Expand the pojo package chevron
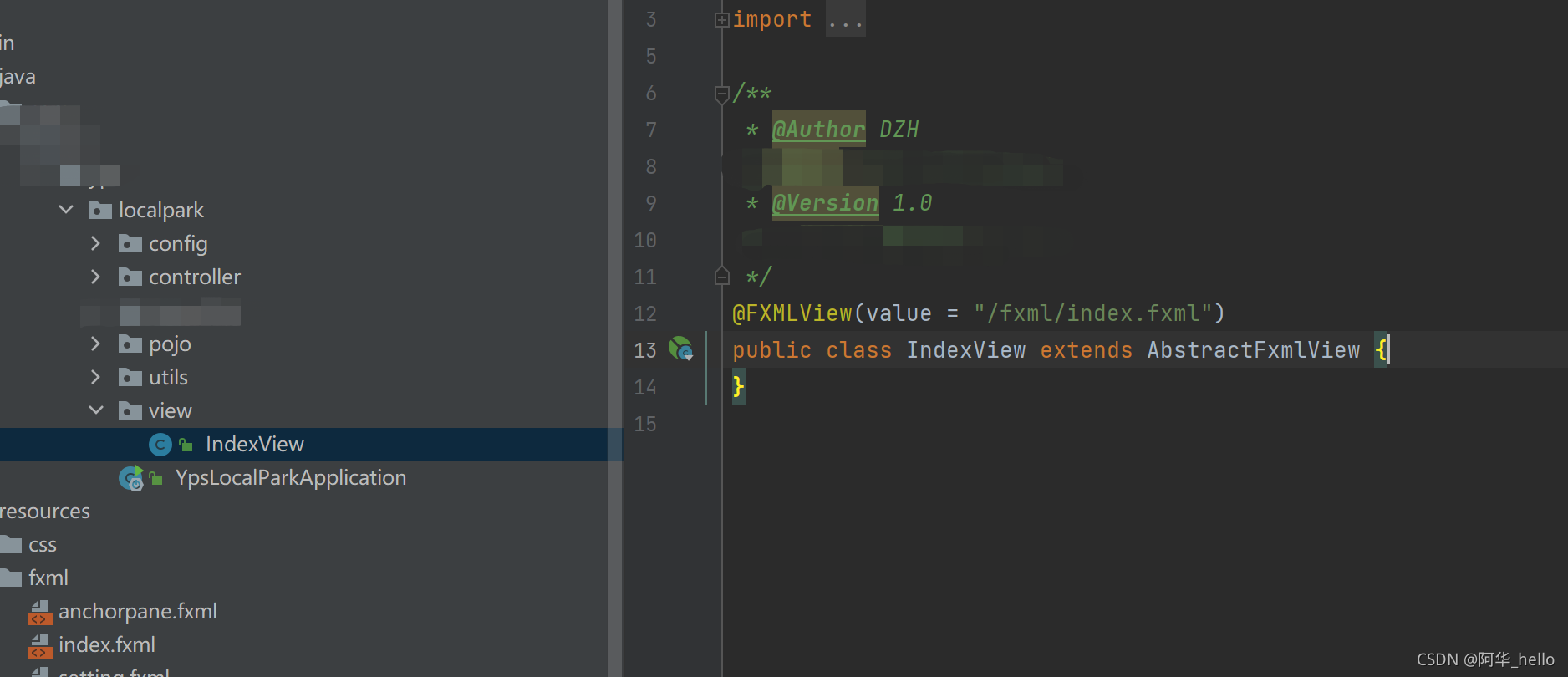Image resolution: width=1568 pixels, height=677 pixels. pos(95,344)
